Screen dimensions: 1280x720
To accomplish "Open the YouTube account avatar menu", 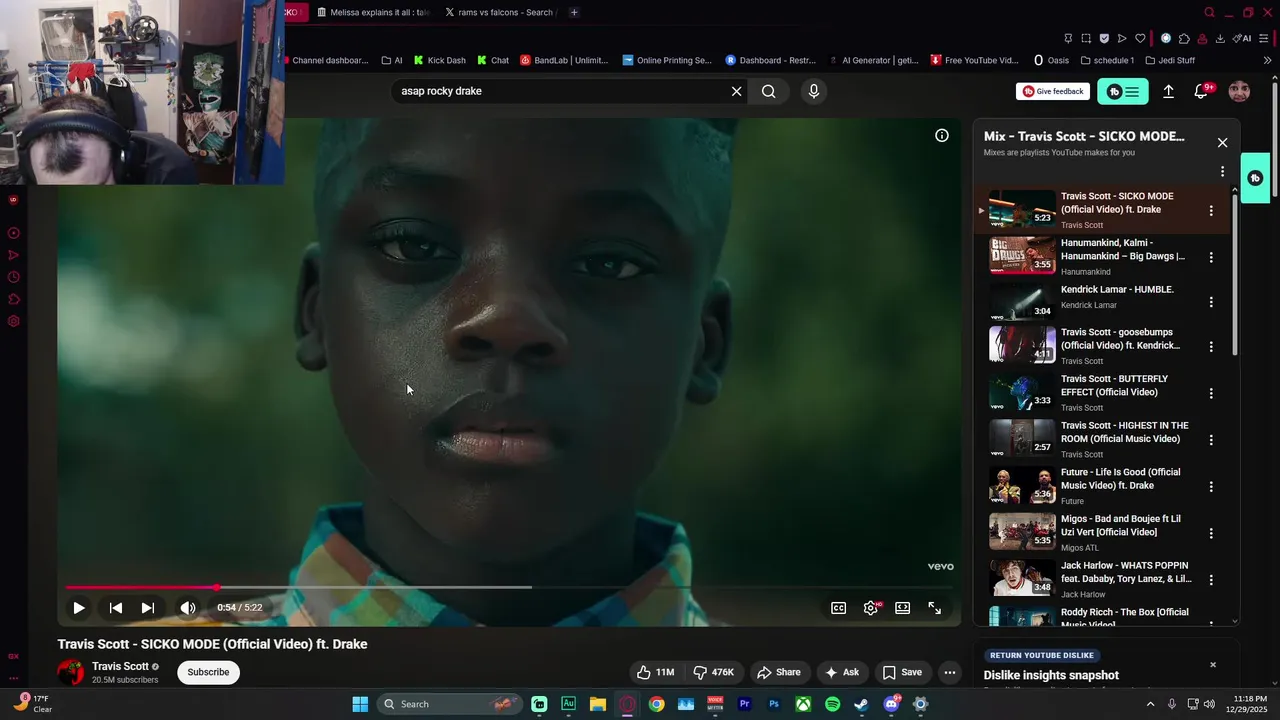I will pyautogui.click(x=1239, y=92).
